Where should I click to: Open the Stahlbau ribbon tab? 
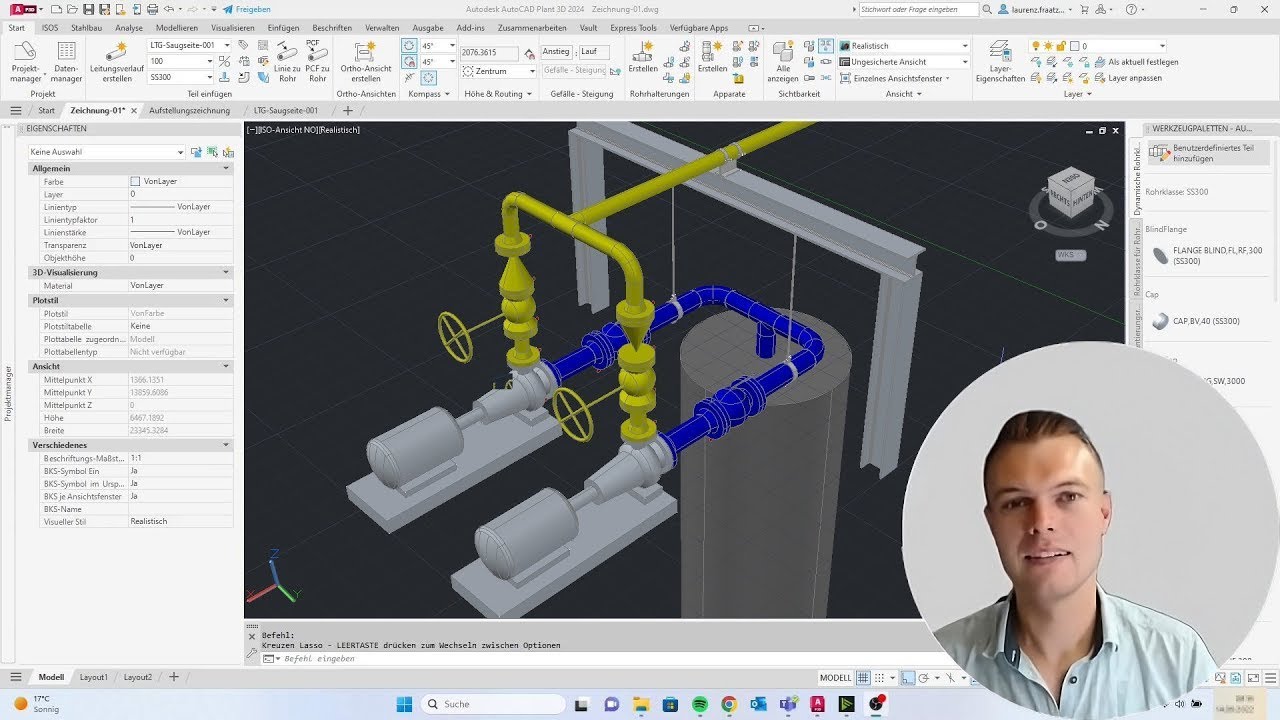87,28
